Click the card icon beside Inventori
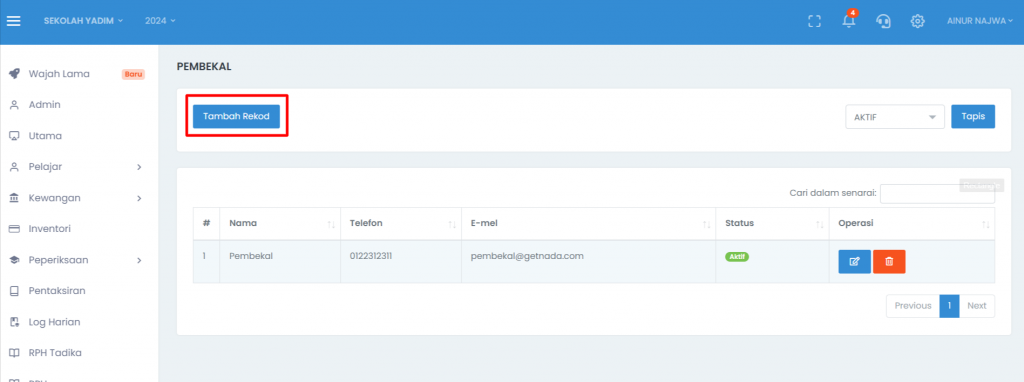The height and width of the screenshot is (382, 1024). [x=14, y=229]
